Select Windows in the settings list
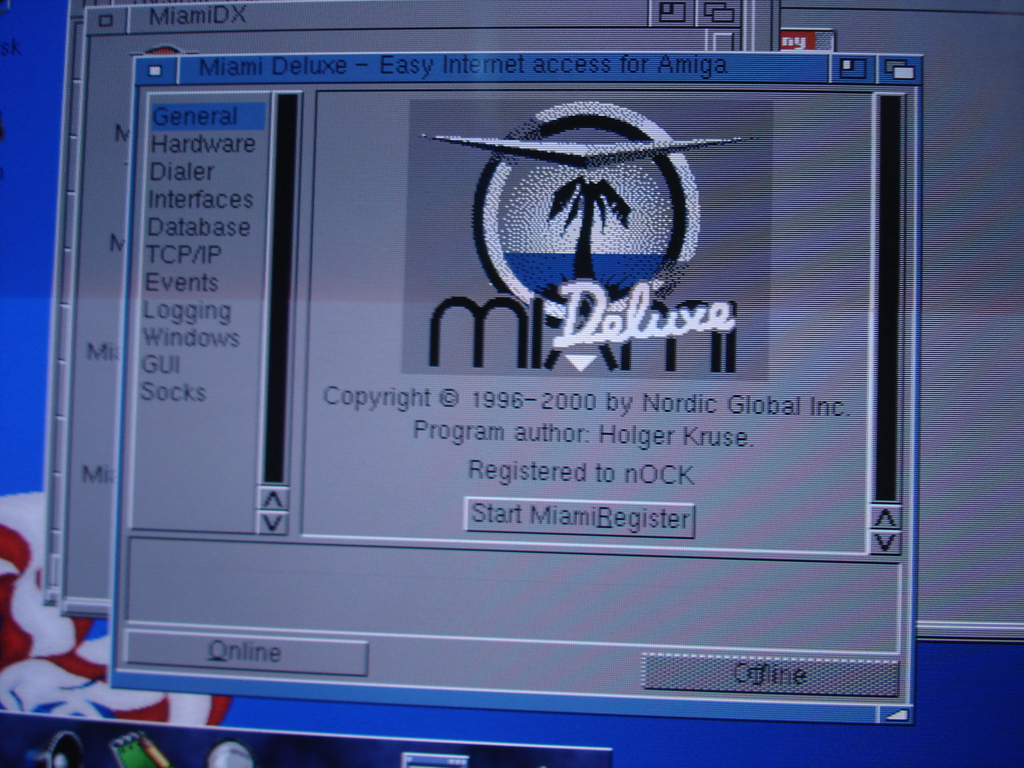Viewport: 1024px width, 768px height. click(191, 338)
